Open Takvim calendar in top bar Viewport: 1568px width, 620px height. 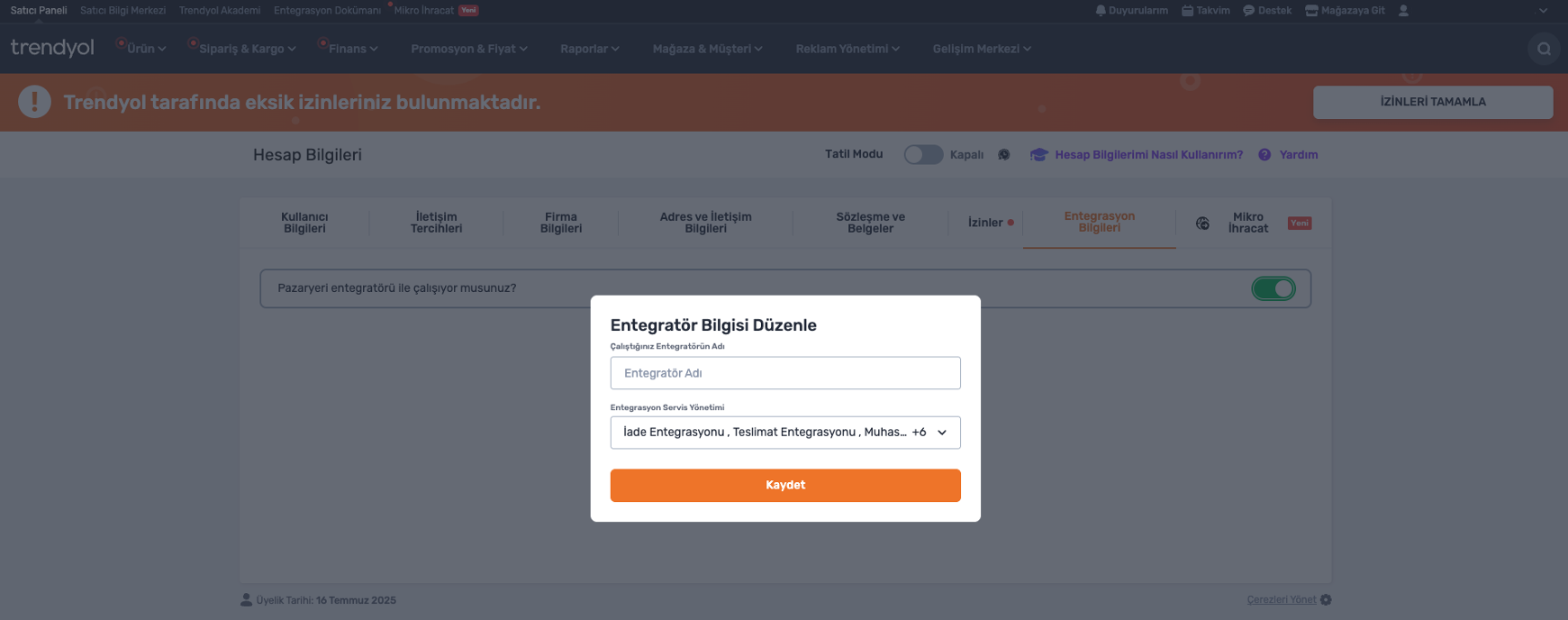click(1205, 11)
